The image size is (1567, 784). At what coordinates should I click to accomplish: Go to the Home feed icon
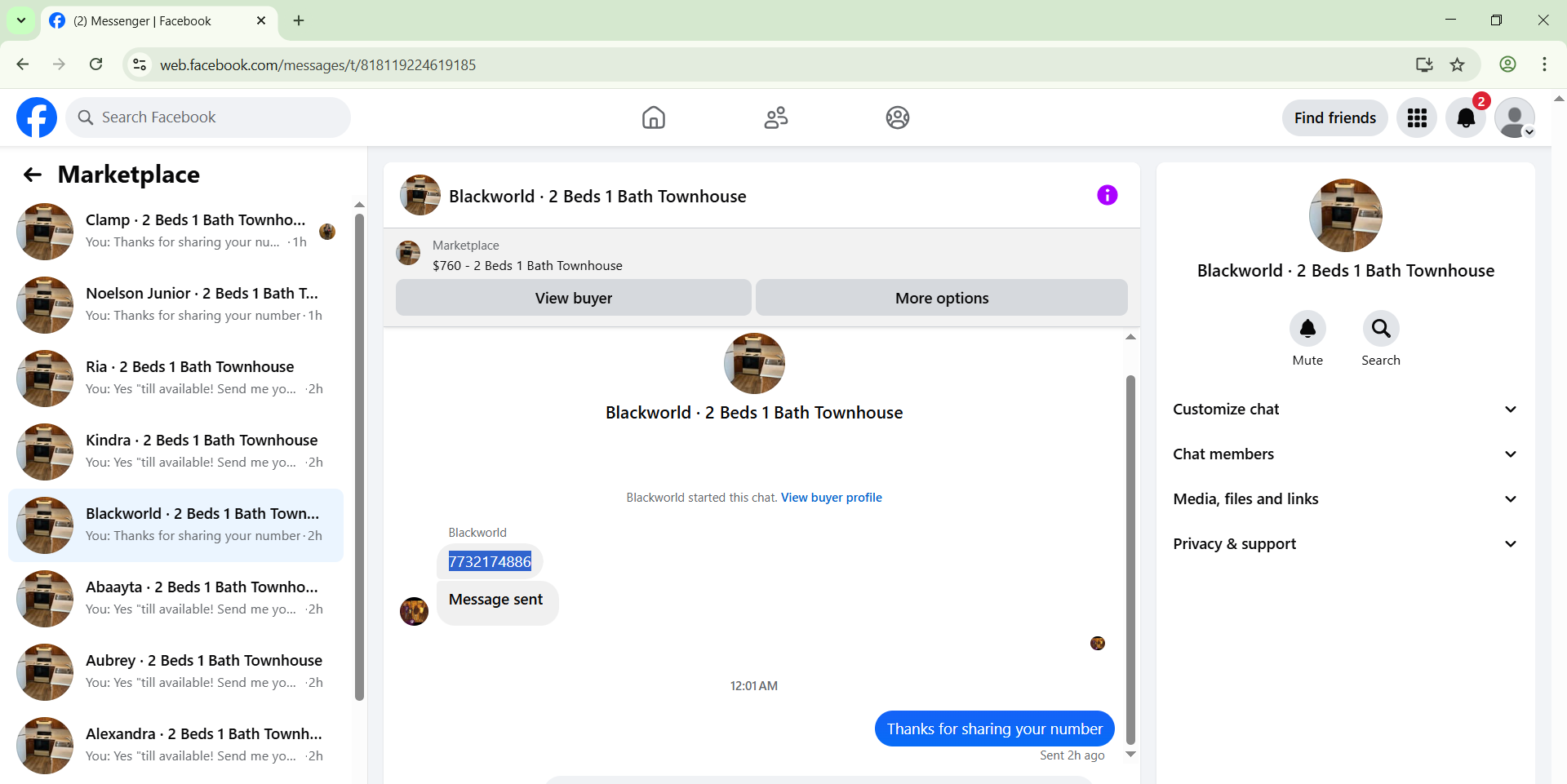point(653,117)
